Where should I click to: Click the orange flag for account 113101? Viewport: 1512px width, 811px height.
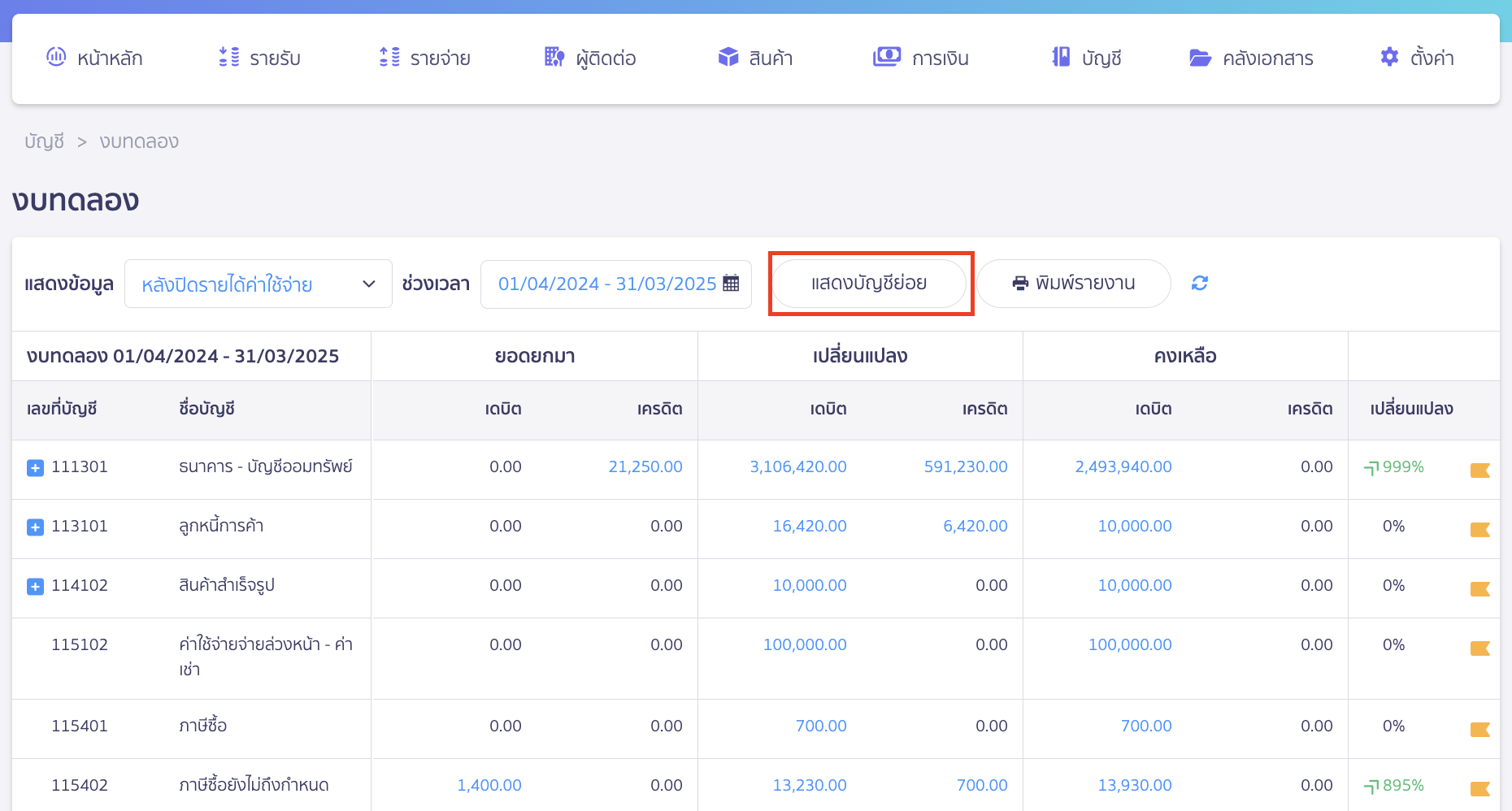coord(1479,529)
